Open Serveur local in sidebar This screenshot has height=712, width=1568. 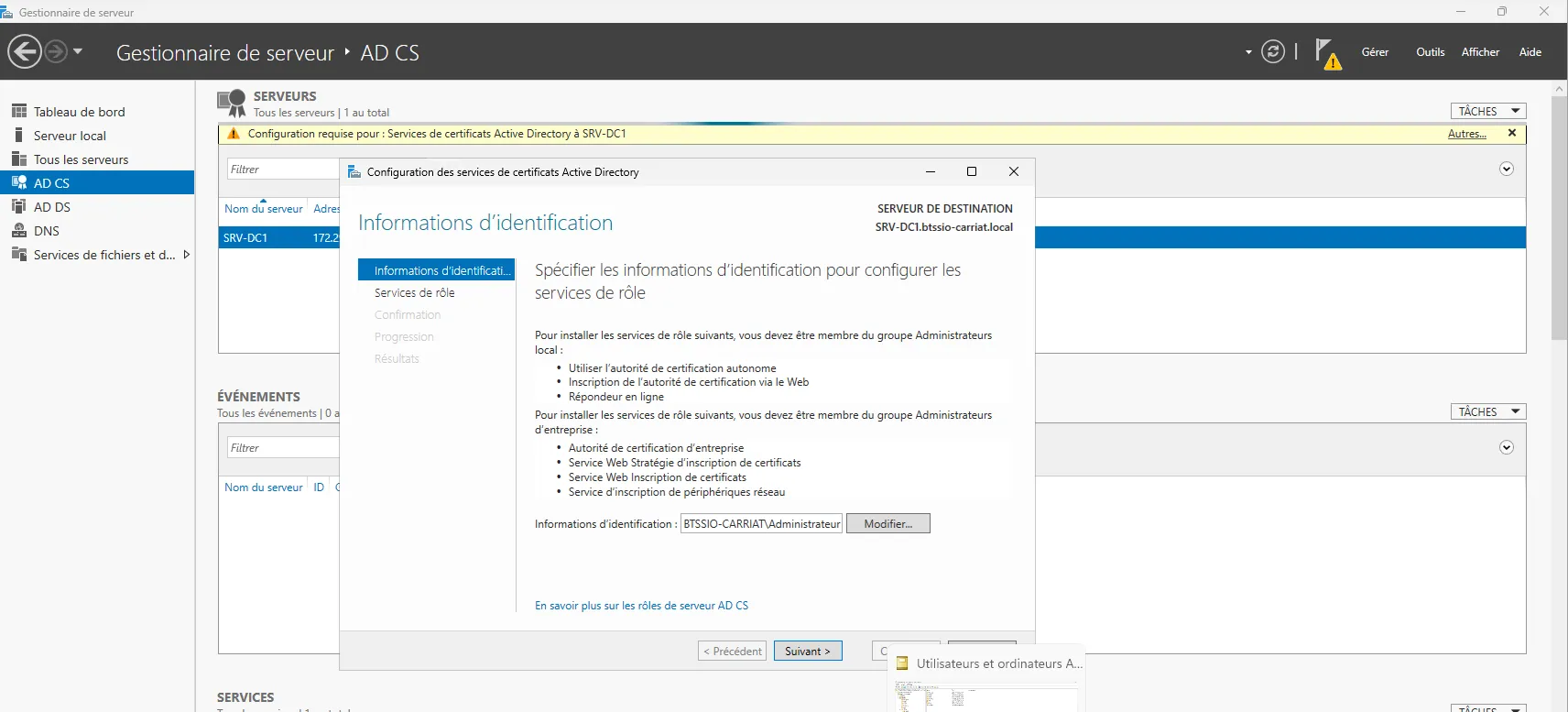click(x=70, y=136)
